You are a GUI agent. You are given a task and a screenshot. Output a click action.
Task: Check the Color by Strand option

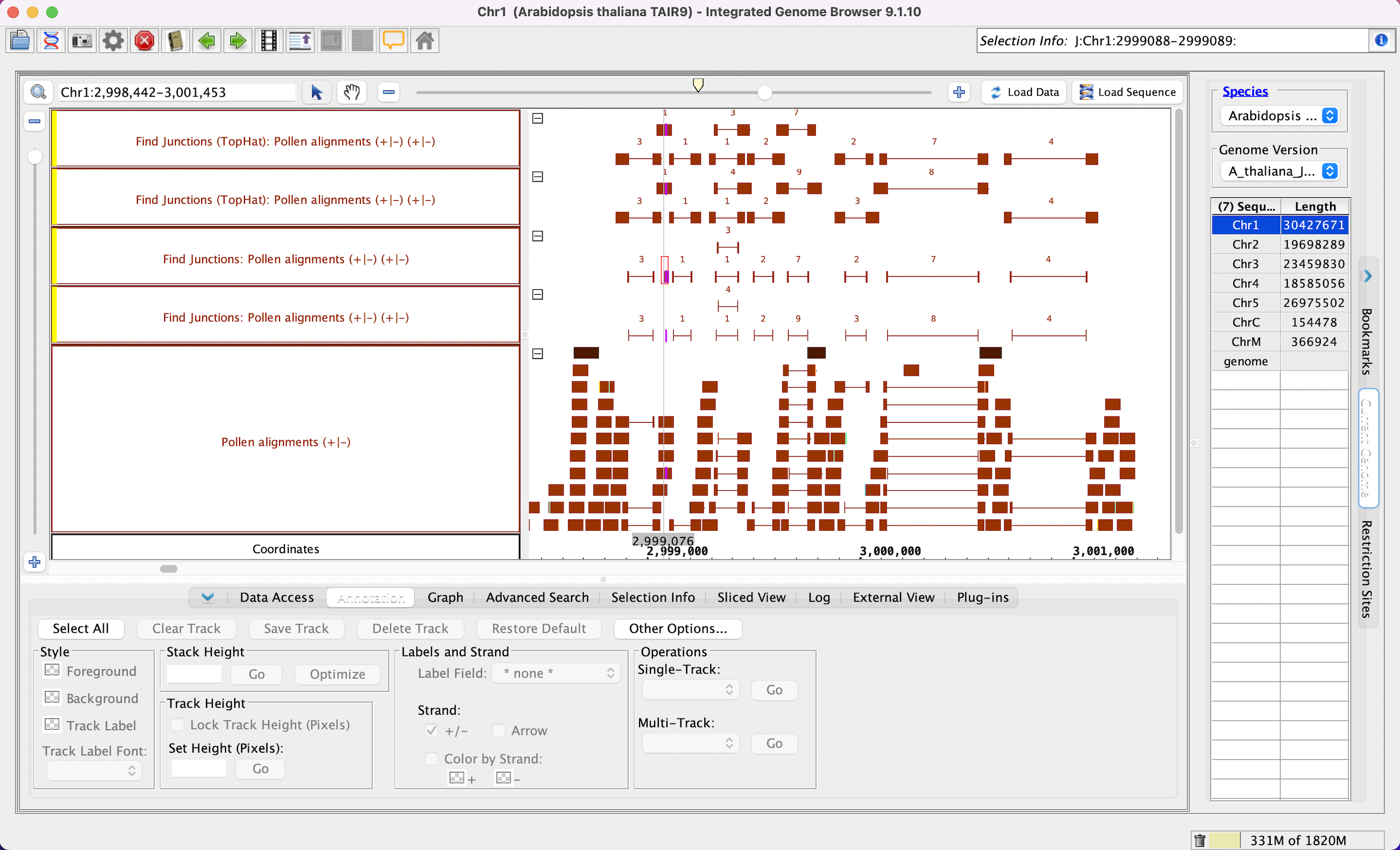pyautogui.click(x=432, y=759)
